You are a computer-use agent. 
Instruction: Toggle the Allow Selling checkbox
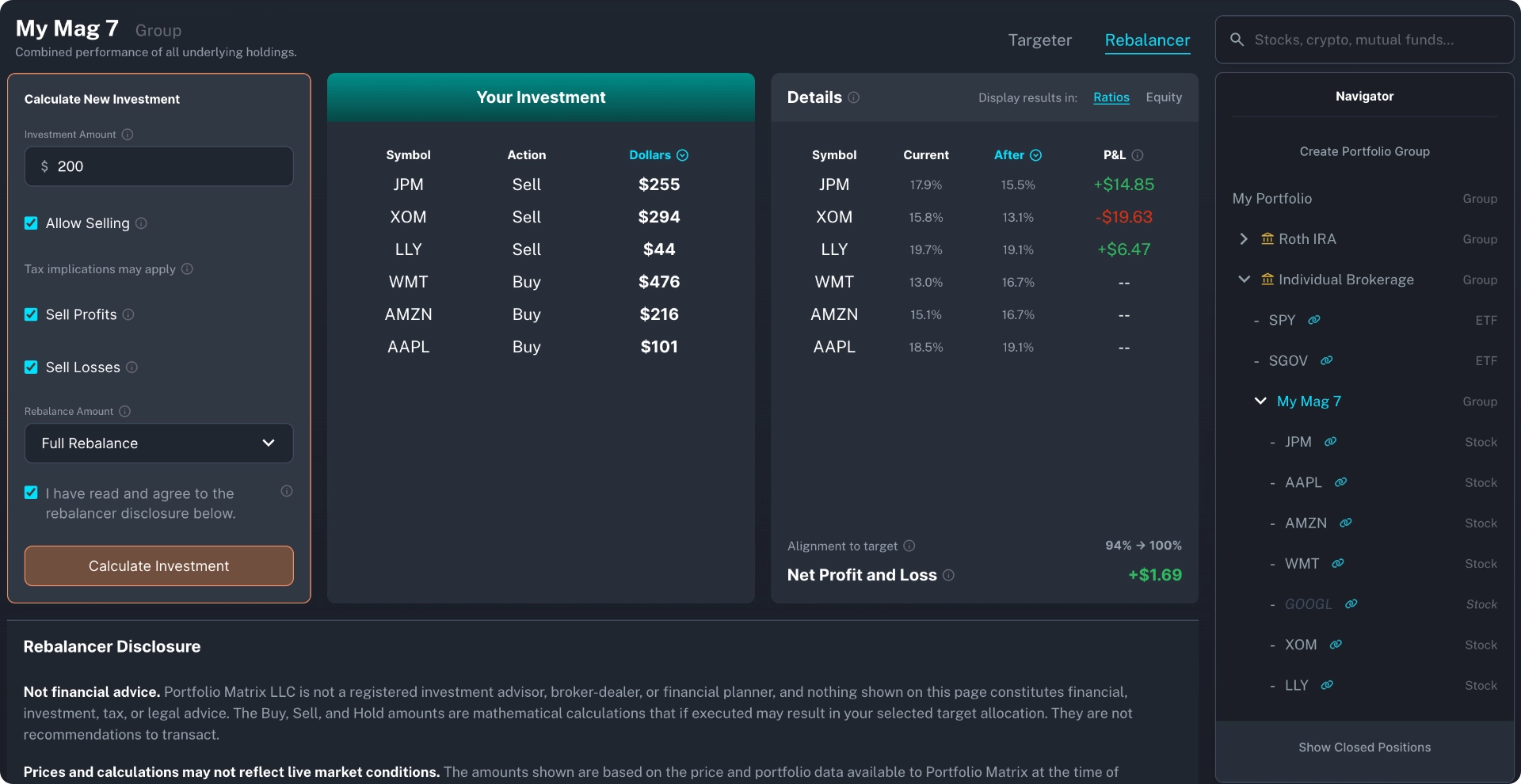point(31,223)
